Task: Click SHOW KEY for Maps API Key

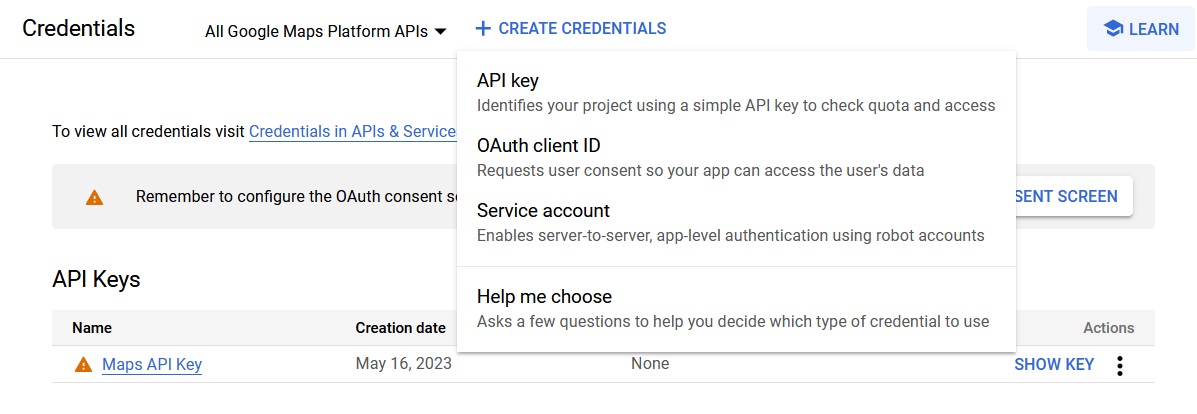Action: pos(1053,365)
